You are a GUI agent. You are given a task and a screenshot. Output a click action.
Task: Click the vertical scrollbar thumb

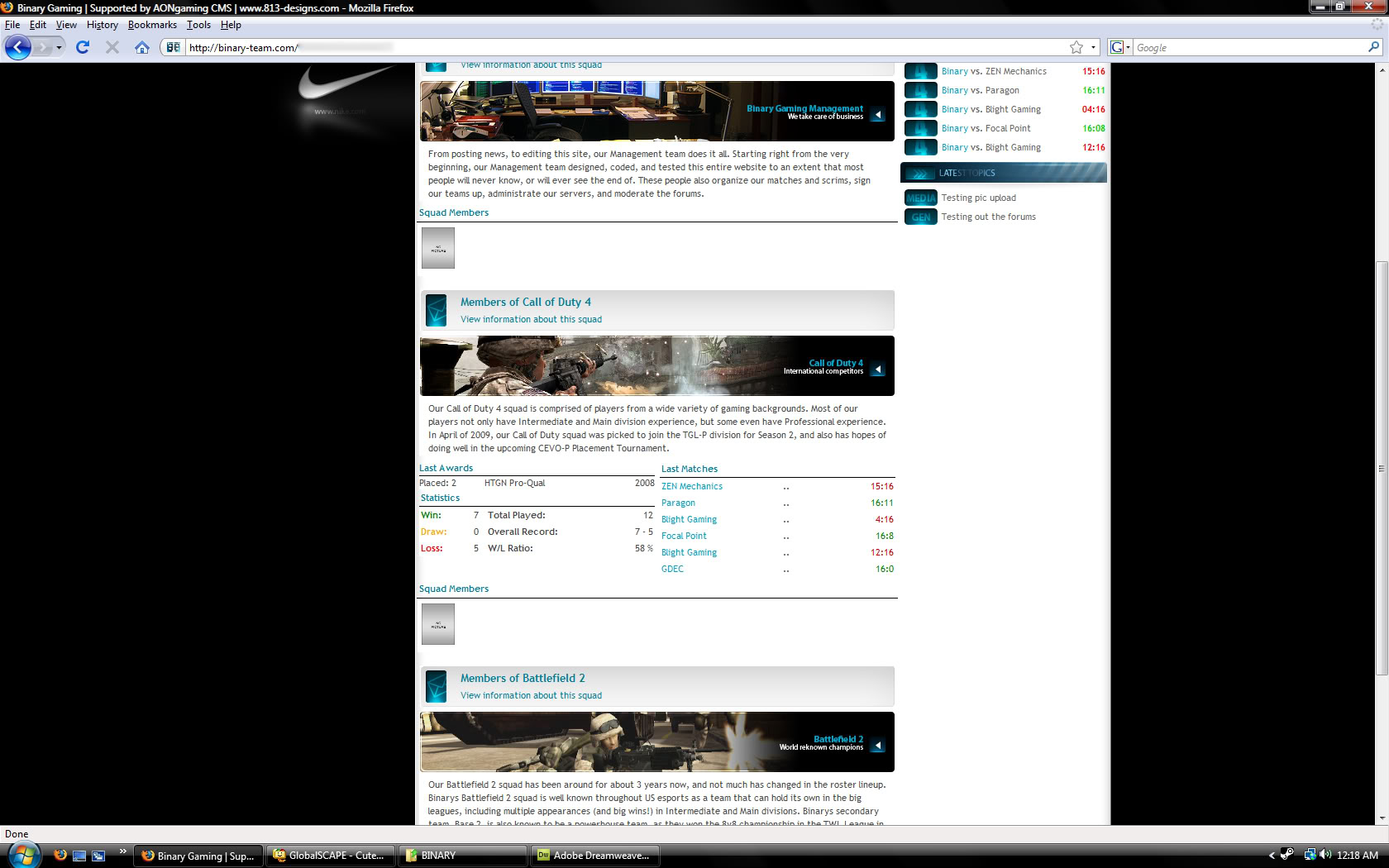point(1381,468)
